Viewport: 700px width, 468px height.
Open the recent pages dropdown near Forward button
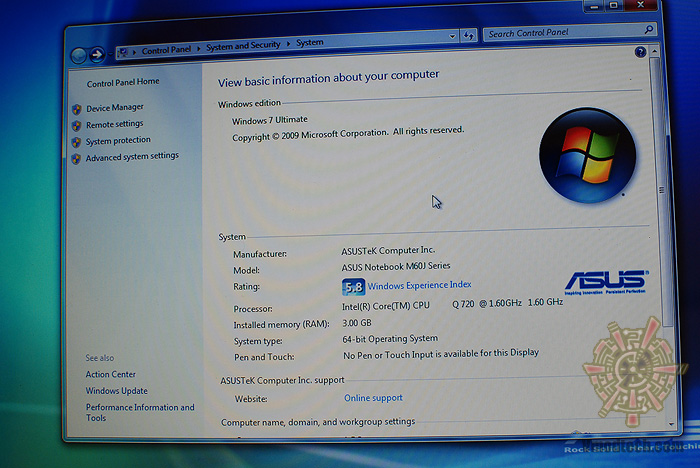pyautogui.click(x=109, y=54)
